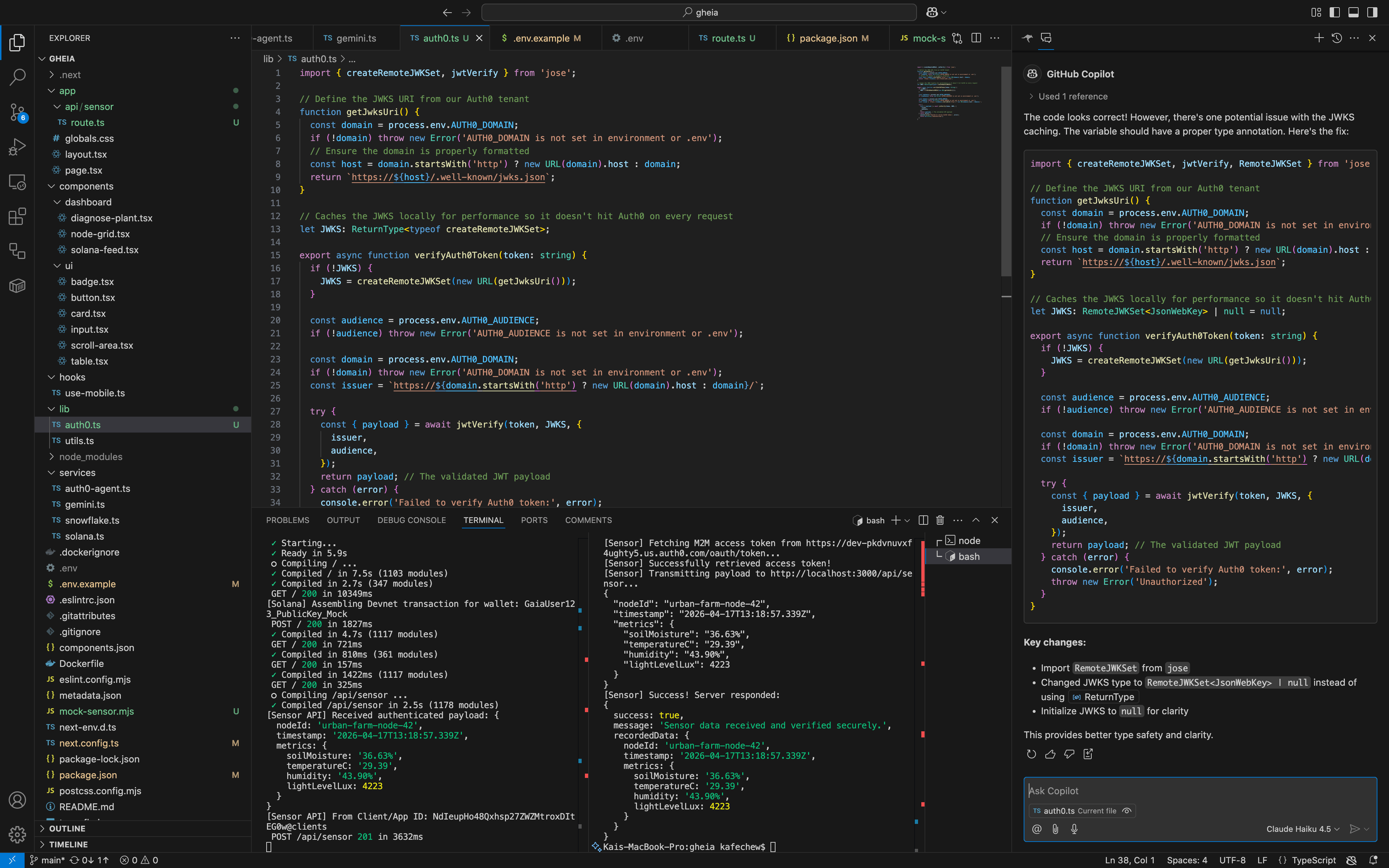Click the TypeScript language mode button
The image size is (1389, 868).
point(1313,860)
